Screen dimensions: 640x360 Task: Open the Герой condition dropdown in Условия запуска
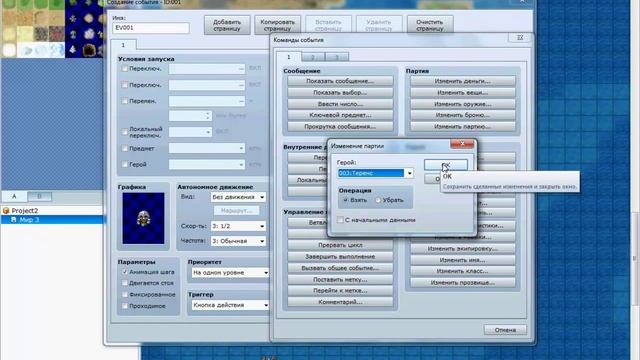[x=207, y=164]
